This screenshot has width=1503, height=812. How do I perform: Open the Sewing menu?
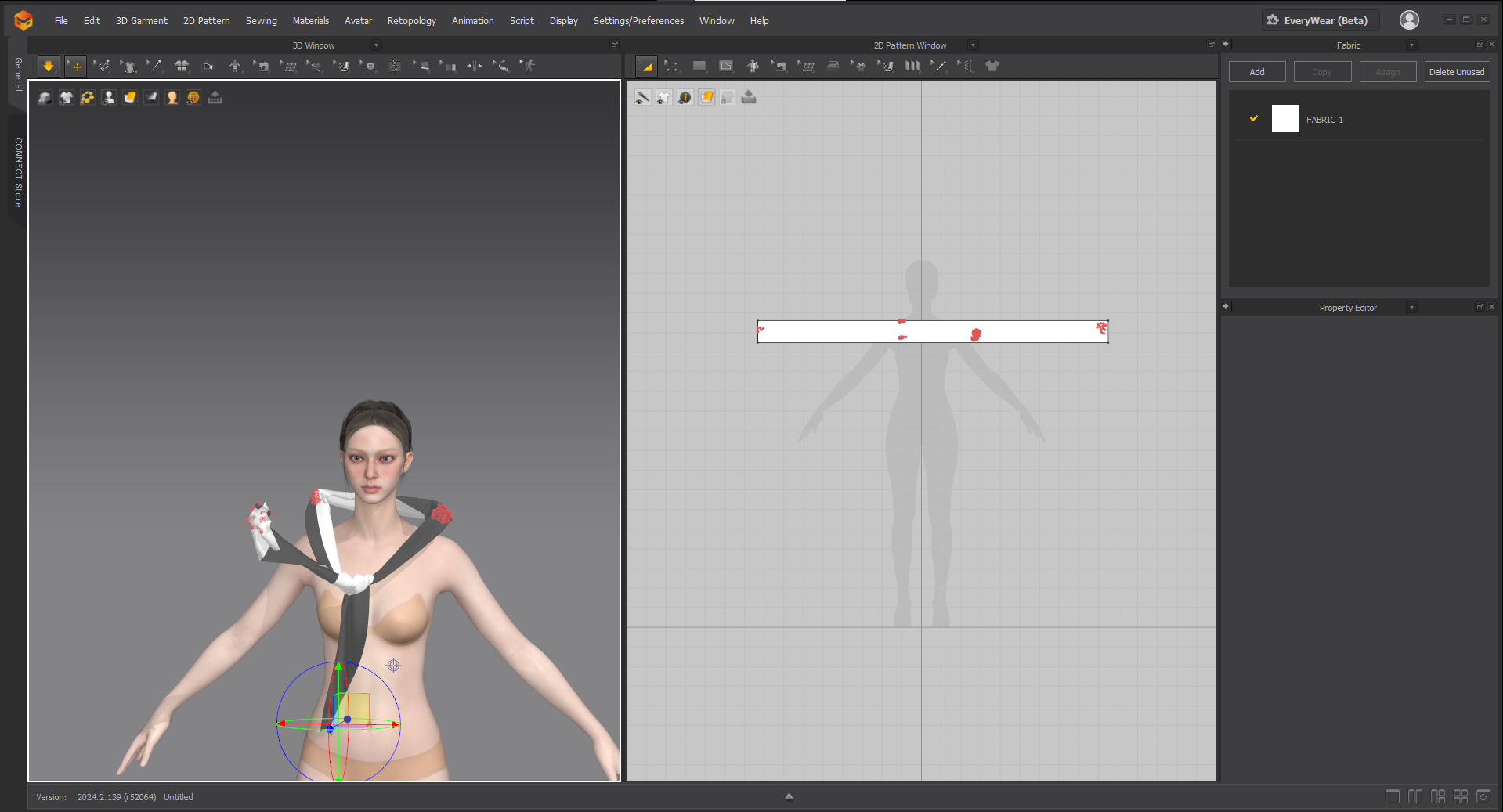tap(262, 21)
